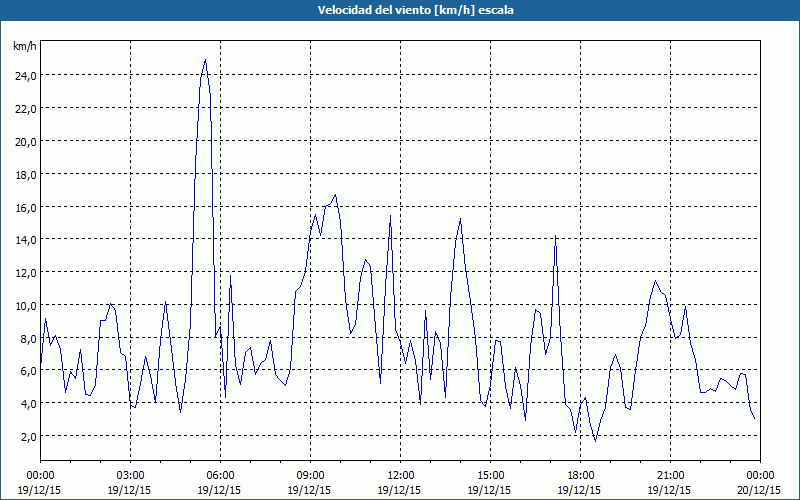Click the 12,0 y-axis label
Screen dimensions: 800x500
pos(26,273)
